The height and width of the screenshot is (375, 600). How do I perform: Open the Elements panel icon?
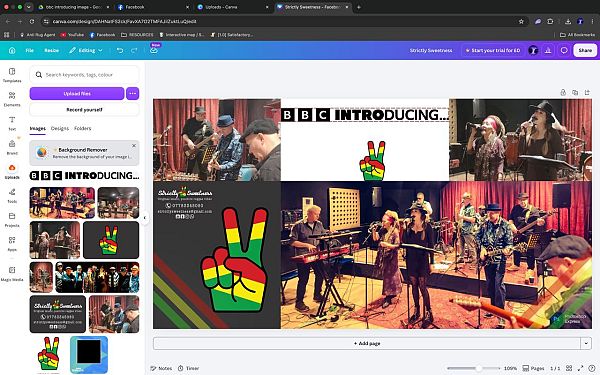coord(12,99)
